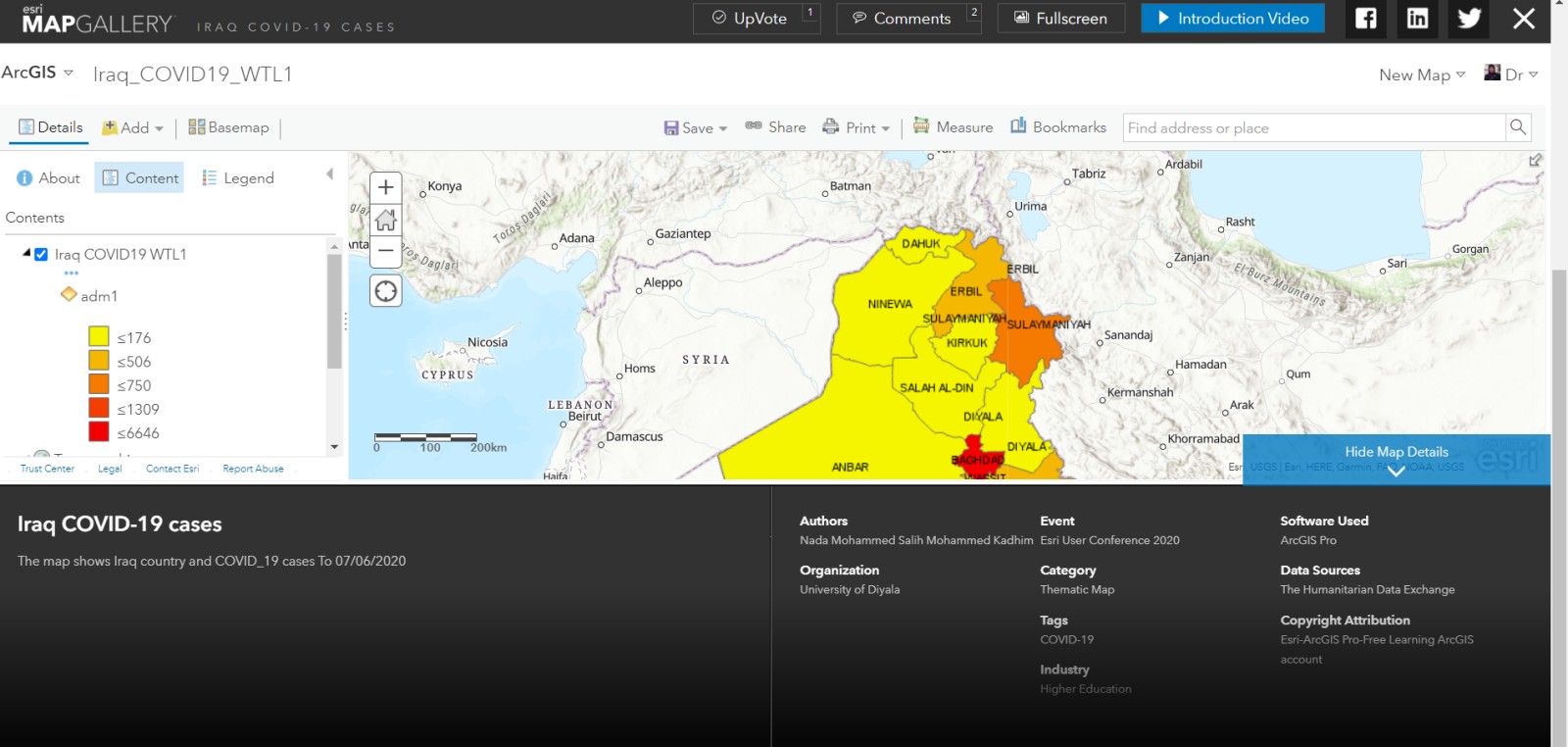This screenshot has width=1568, height=747.
Task: Open the Contact Esri link
Action: coord(172,469)
